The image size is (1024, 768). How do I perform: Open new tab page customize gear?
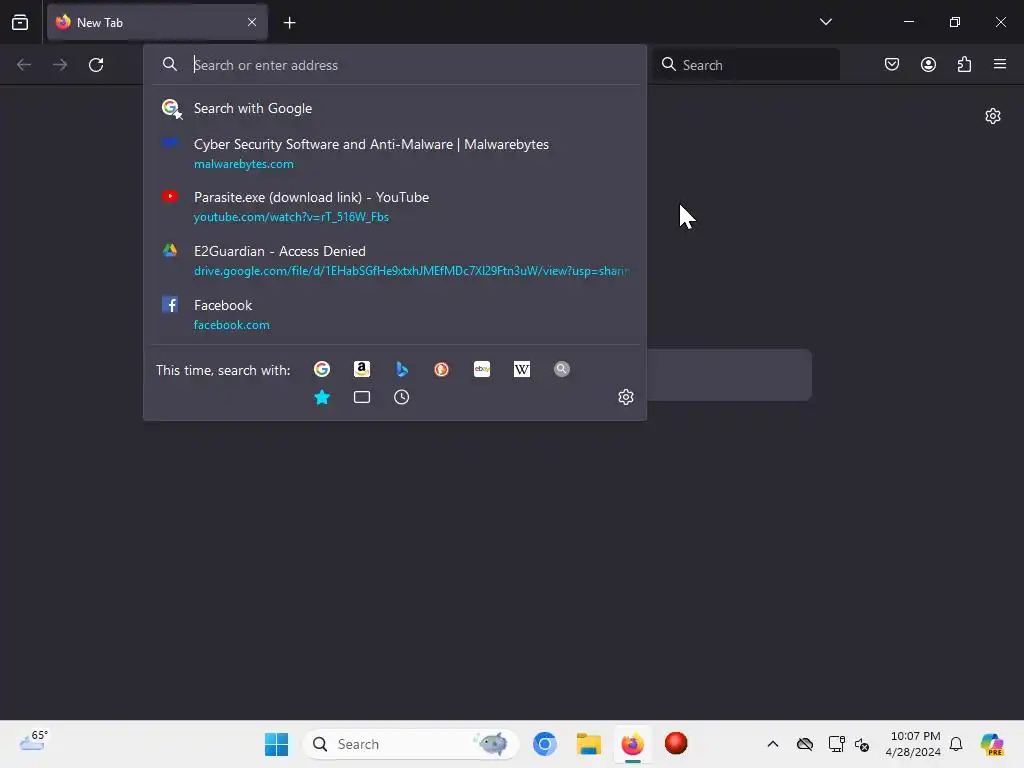click(993, 116)
